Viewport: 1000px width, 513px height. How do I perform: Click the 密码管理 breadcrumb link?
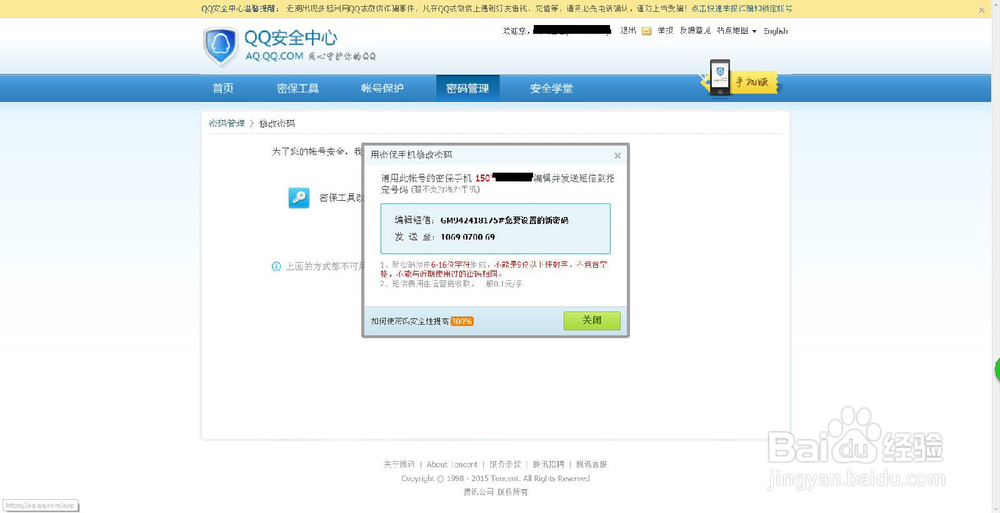coord(226,123)
